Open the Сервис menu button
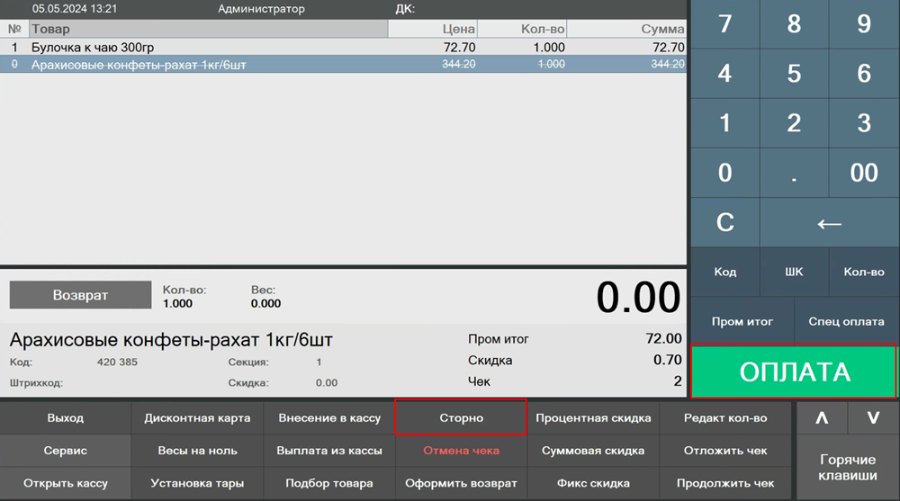Screen dimensions: 900x501 [x=65, y=450]
